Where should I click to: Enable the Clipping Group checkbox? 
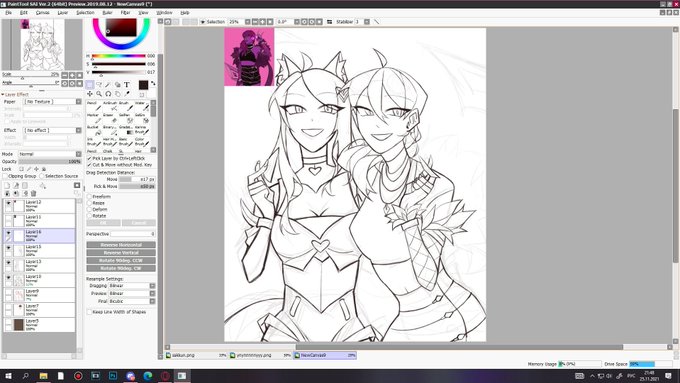[x=5, y=176]
